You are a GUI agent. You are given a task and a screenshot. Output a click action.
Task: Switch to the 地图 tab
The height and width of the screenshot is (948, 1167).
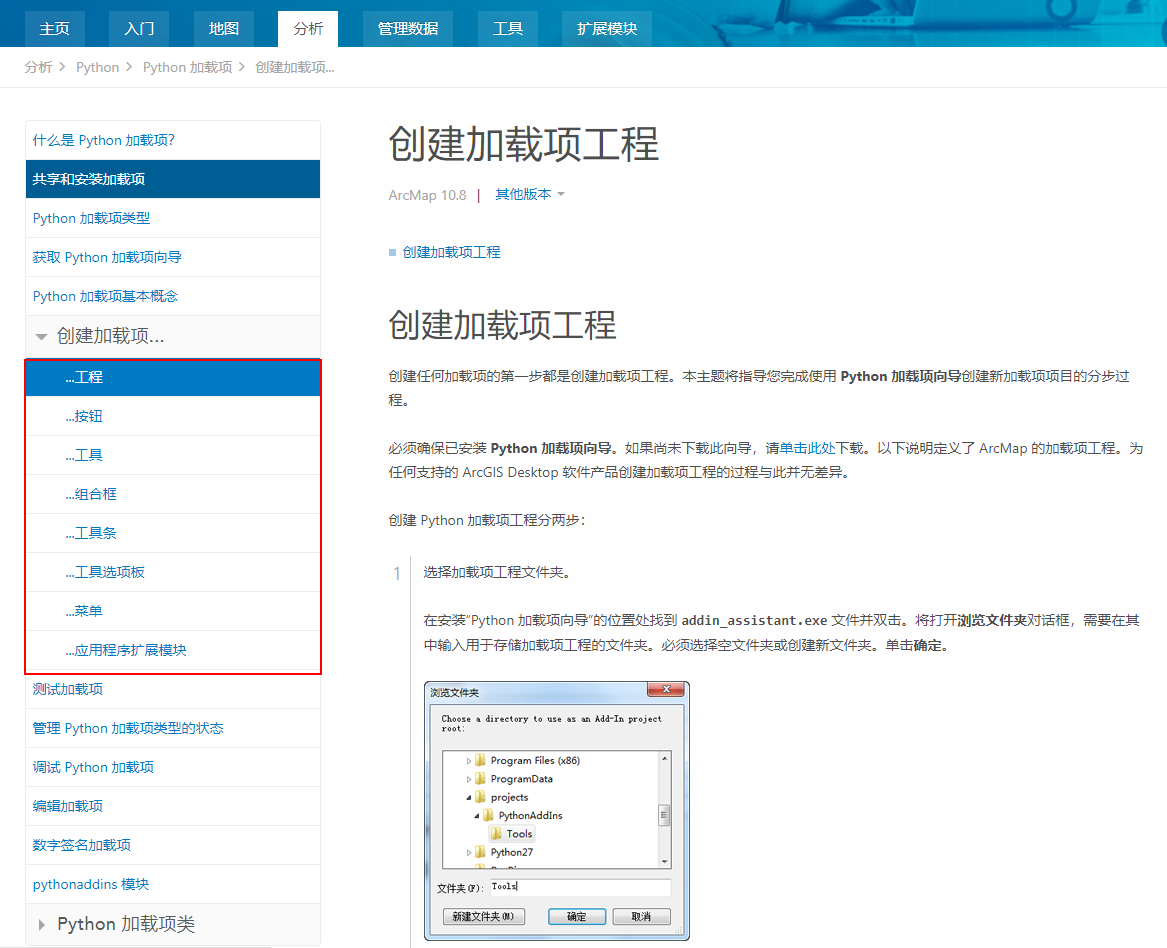coord(223,29)
